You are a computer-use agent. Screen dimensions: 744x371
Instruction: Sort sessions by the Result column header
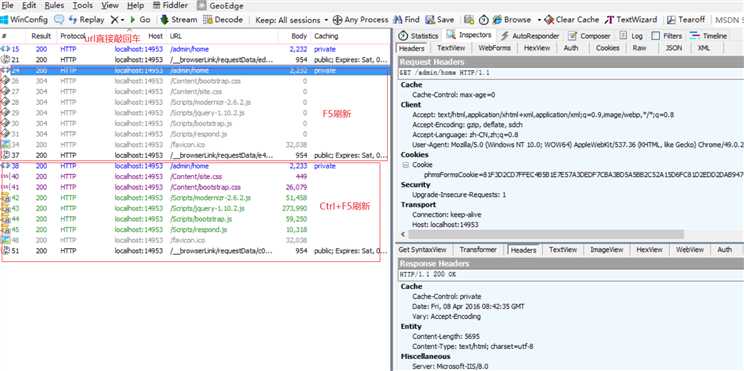point(41,36)
